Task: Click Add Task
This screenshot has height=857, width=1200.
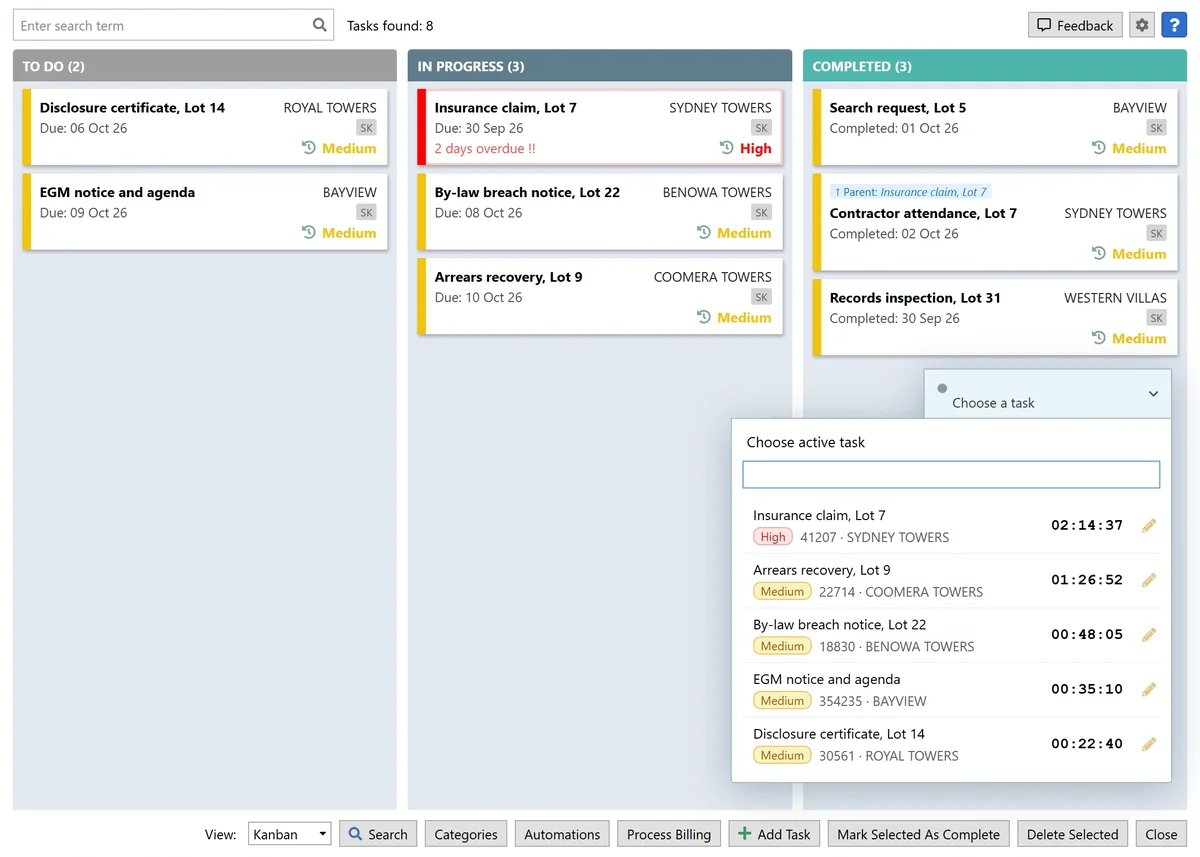Action: click(774, 834)
